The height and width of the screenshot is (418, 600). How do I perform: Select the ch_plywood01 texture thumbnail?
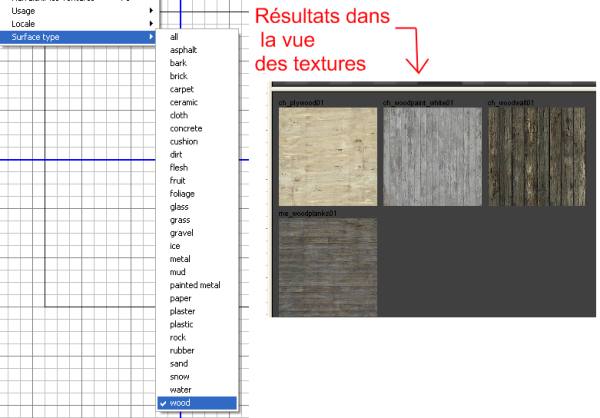pos(328,157)
